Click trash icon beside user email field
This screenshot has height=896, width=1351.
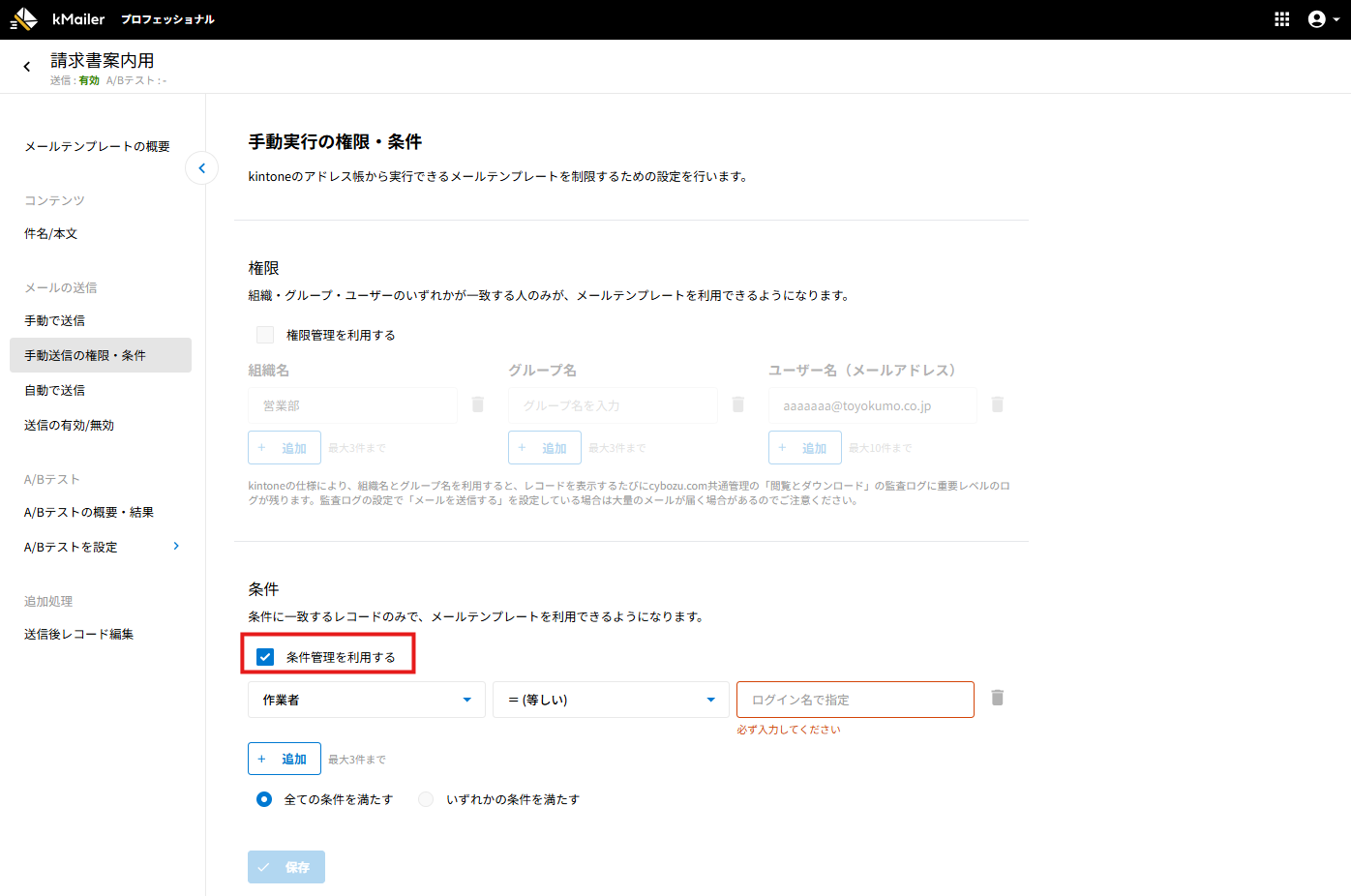coord(997,404)
